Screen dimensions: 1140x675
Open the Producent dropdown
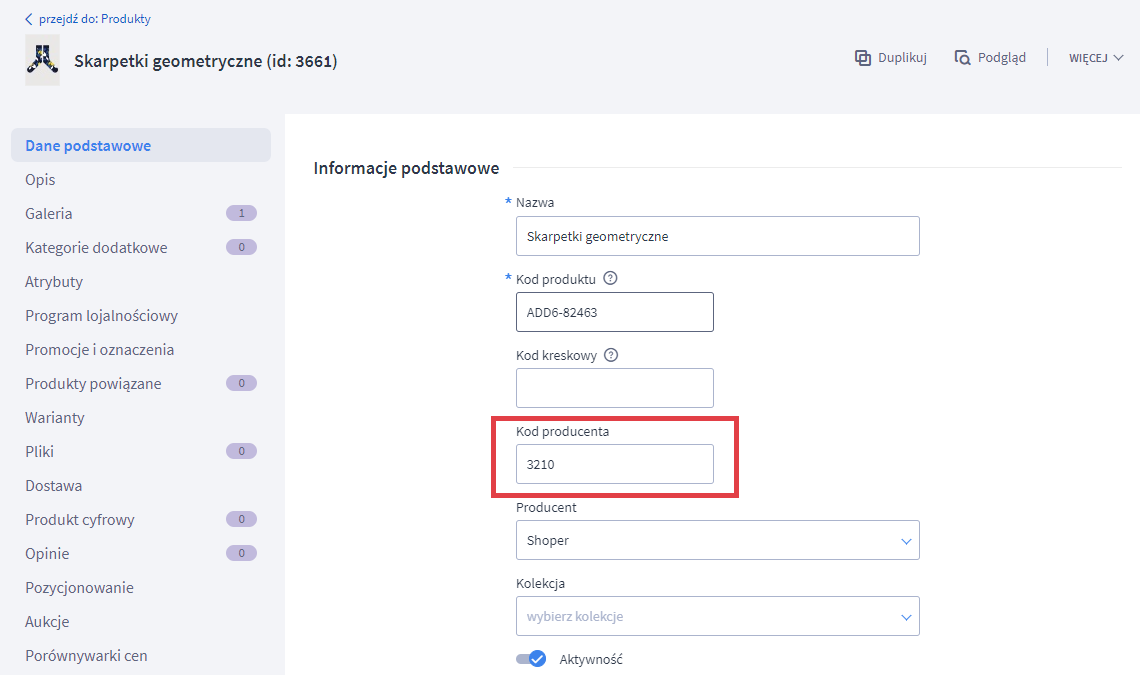(x=717, y=541)
